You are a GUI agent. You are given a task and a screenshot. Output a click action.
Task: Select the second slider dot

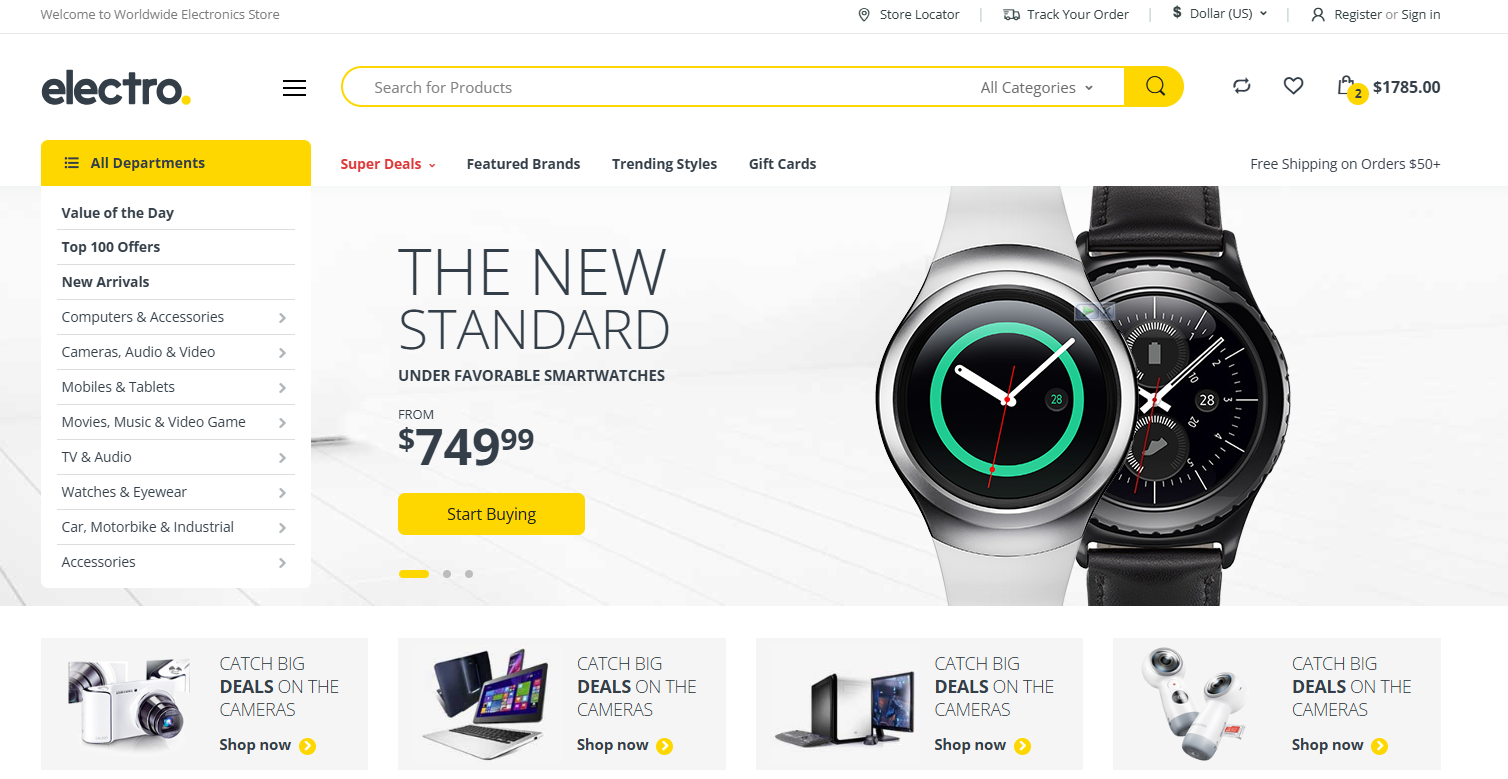click(447, 574)
